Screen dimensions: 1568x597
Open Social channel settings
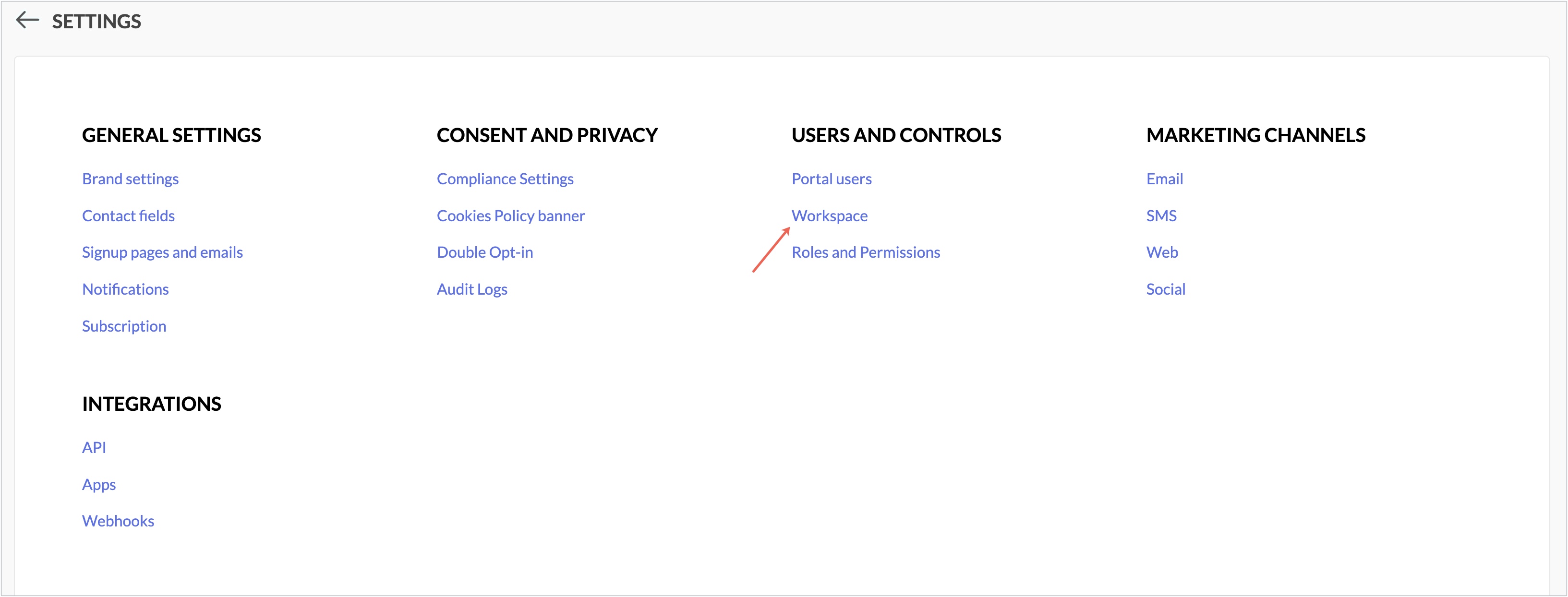point(1166,290)
